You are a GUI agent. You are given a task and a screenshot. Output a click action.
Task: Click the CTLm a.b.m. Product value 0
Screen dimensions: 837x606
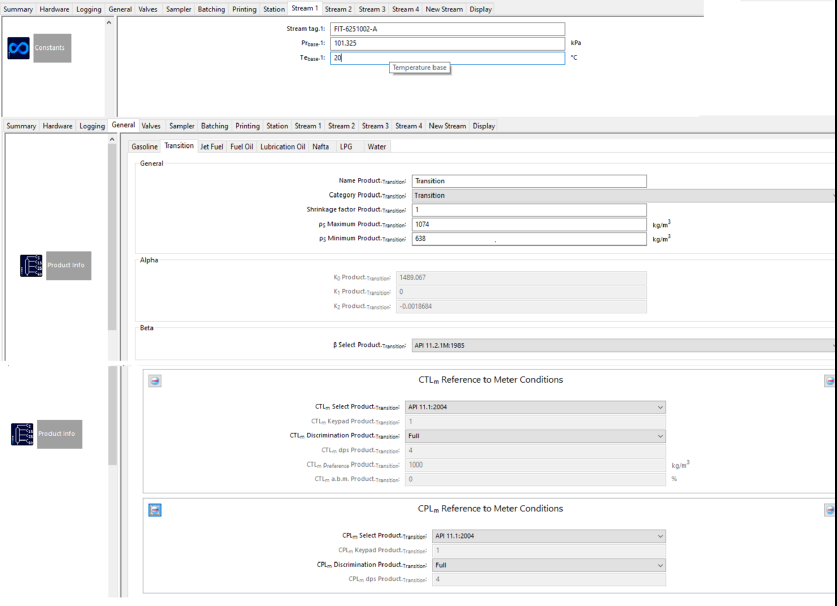(x=535, y=479)
